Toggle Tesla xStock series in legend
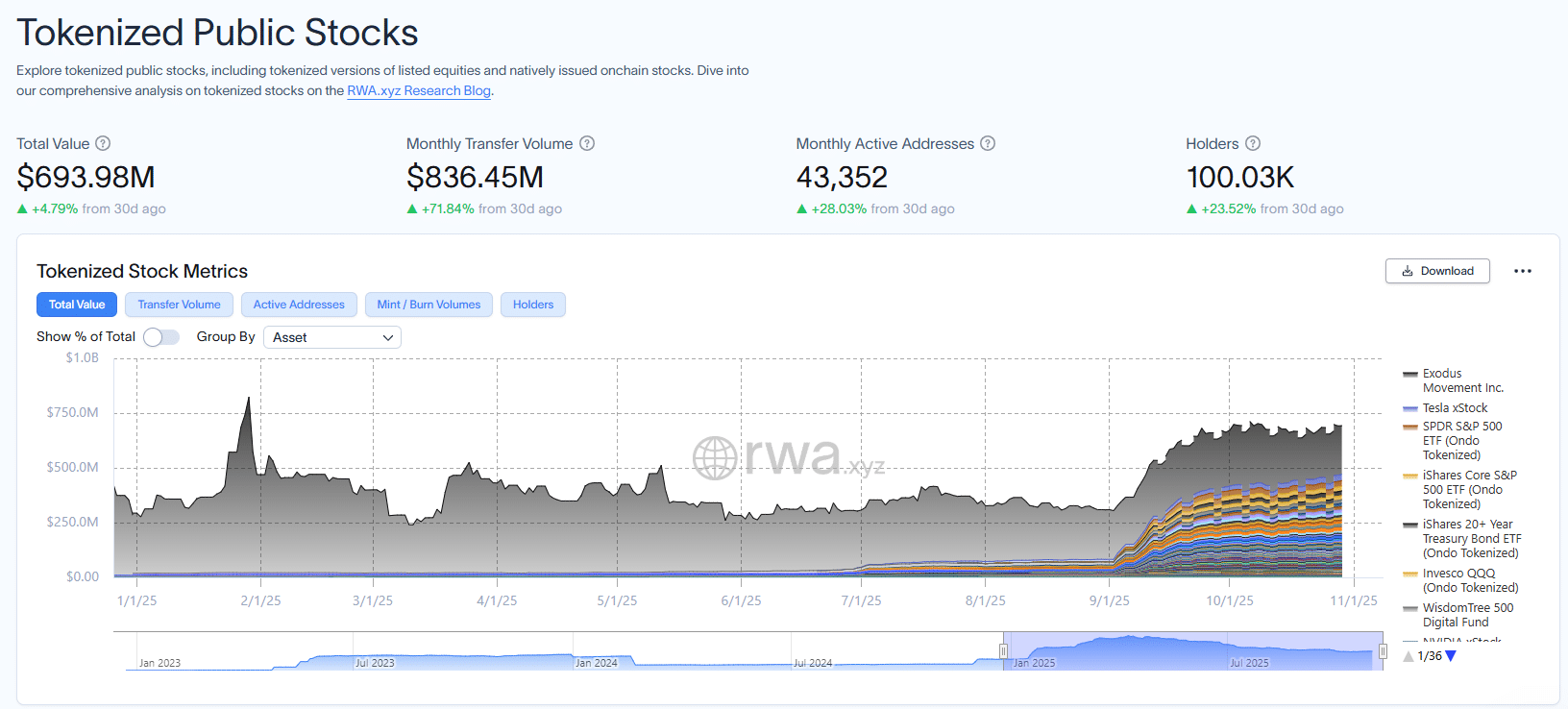1568x709 pixels. 1455,408
